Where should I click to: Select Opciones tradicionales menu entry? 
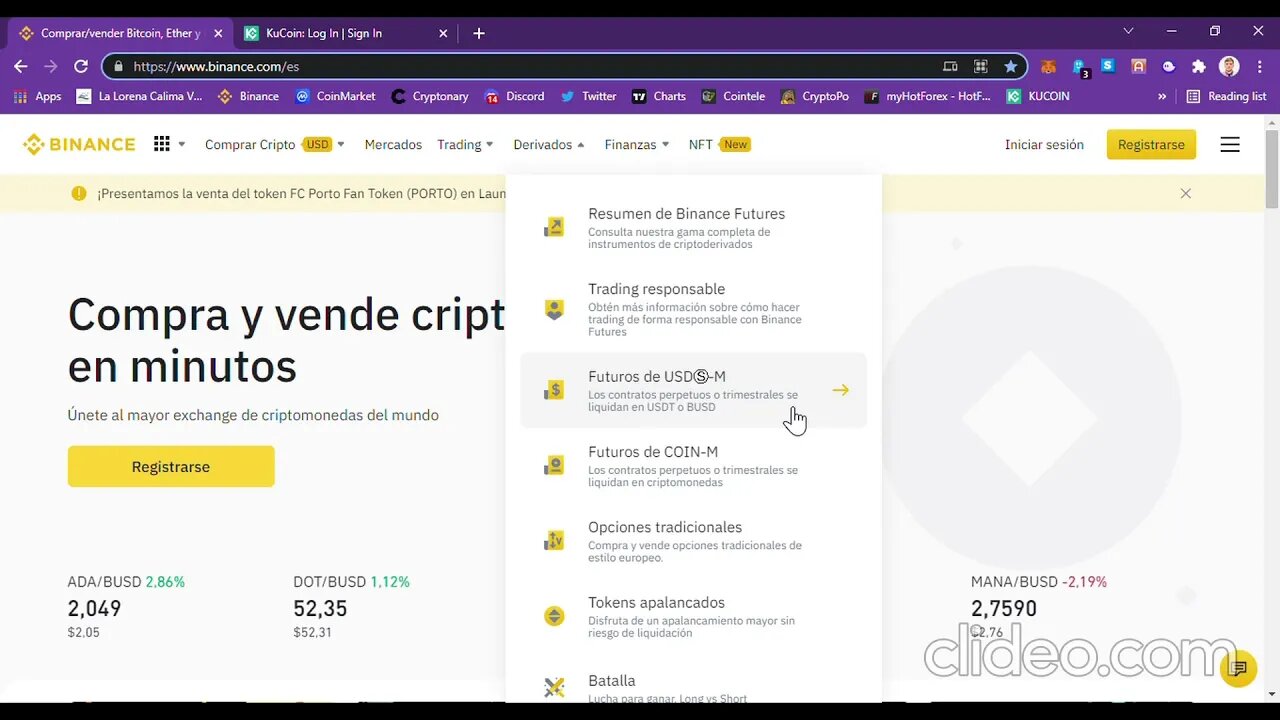click(x=693, y=541)
